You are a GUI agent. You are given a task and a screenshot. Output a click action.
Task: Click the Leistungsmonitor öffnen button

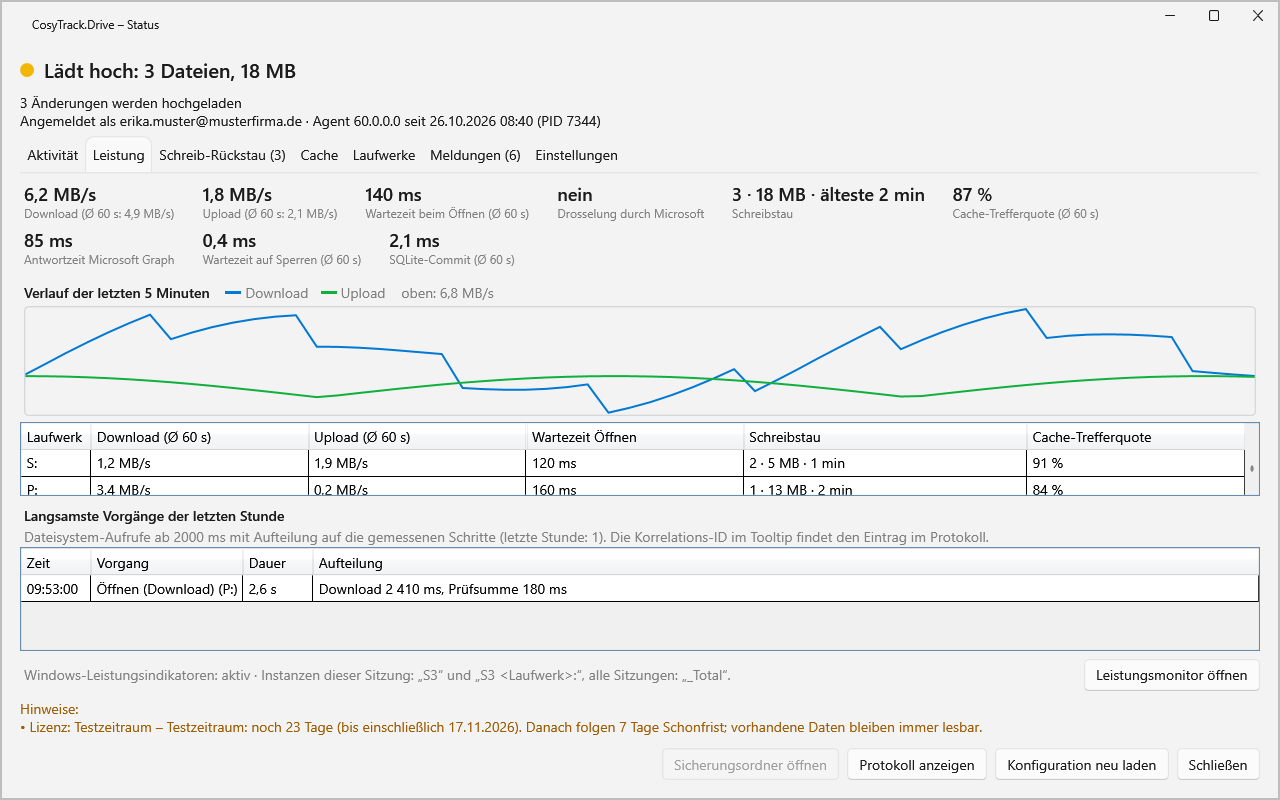click(1172, 675)
